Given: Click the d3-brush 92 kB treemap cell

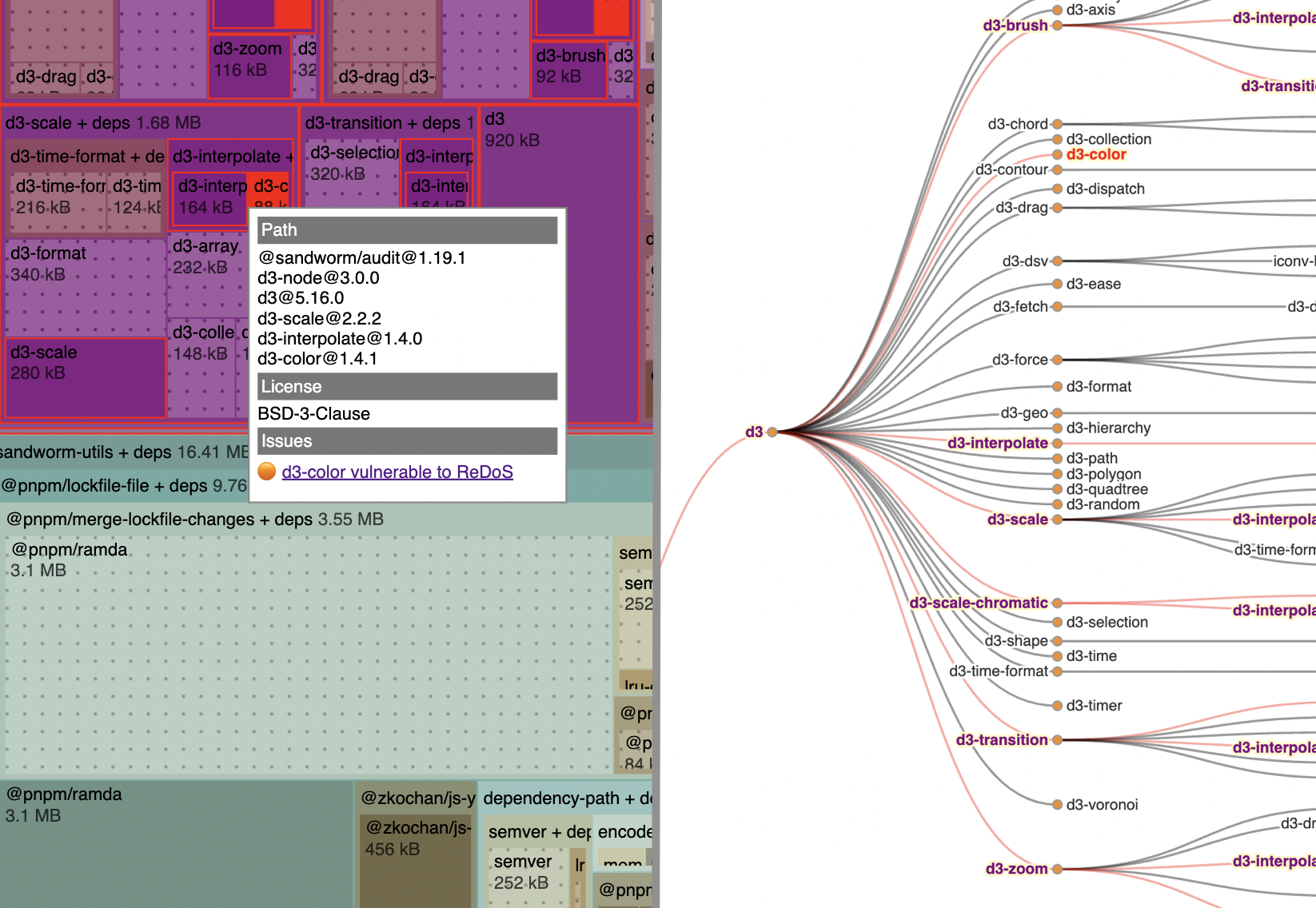Looking at the screenshot, I should [x=568, y=70].
